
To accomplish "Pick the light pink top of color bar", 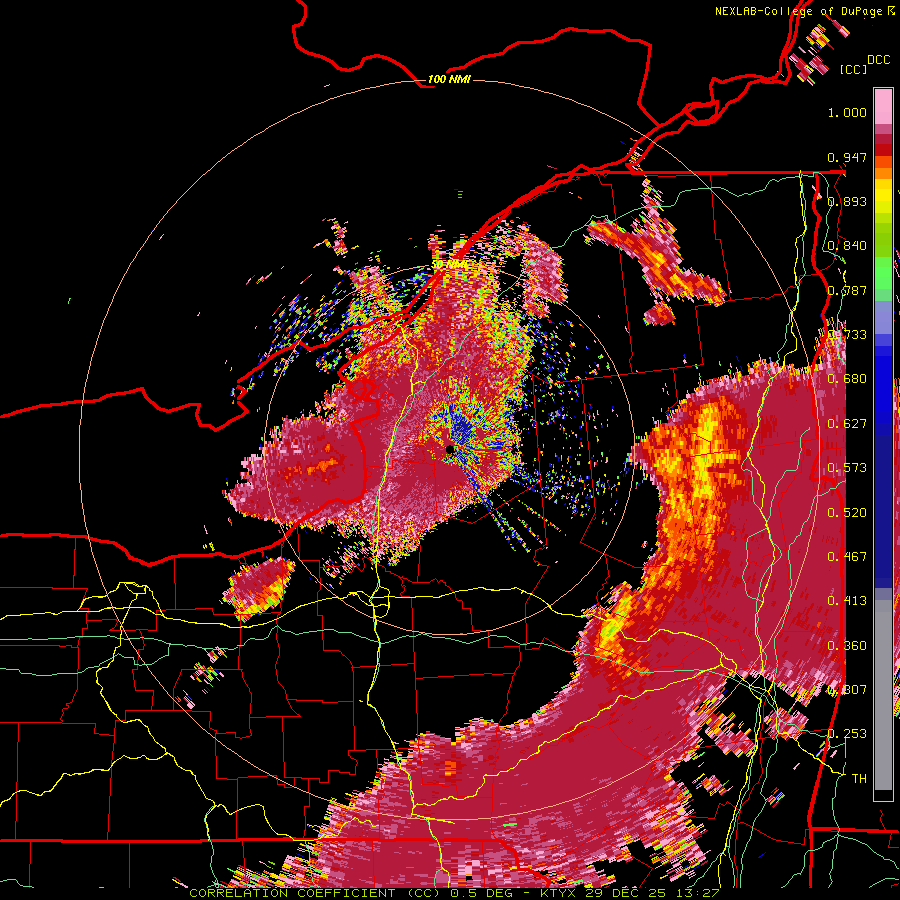I will [883, 106].
